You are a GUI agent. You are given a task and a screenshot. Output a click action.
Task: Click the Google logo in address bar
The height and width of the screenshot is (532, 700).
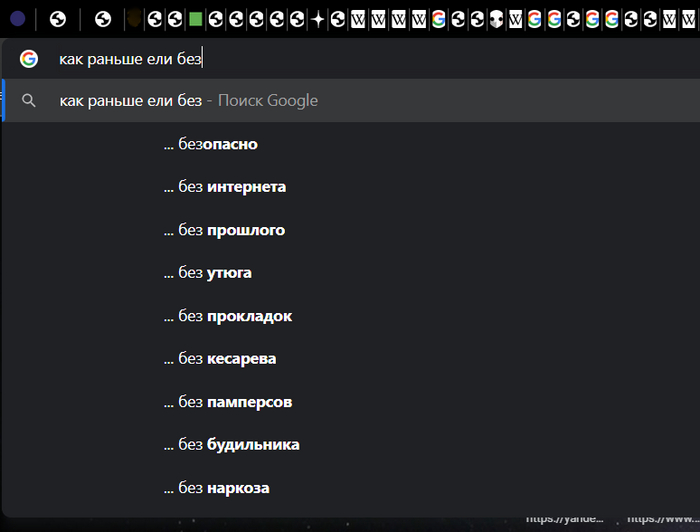pos(29,59)
